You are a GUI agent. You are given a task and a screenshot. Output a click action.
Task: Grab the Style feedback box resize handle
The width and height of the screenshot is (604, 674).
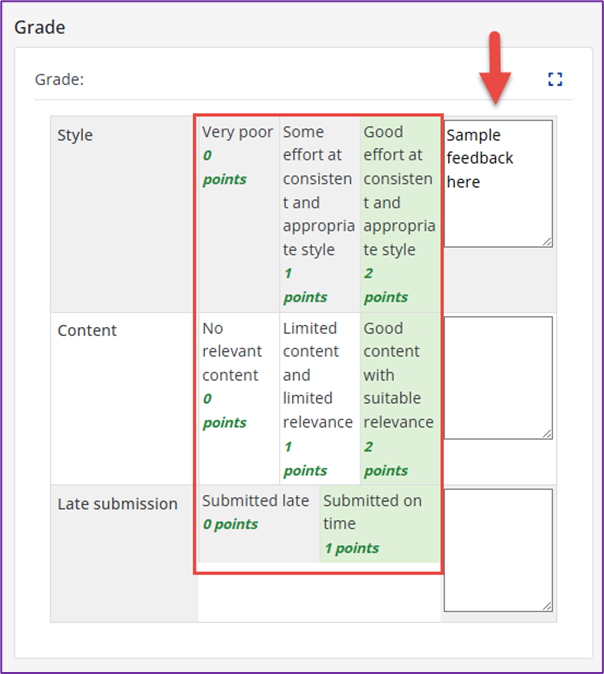pyautogui.click(x=547, y=241)
